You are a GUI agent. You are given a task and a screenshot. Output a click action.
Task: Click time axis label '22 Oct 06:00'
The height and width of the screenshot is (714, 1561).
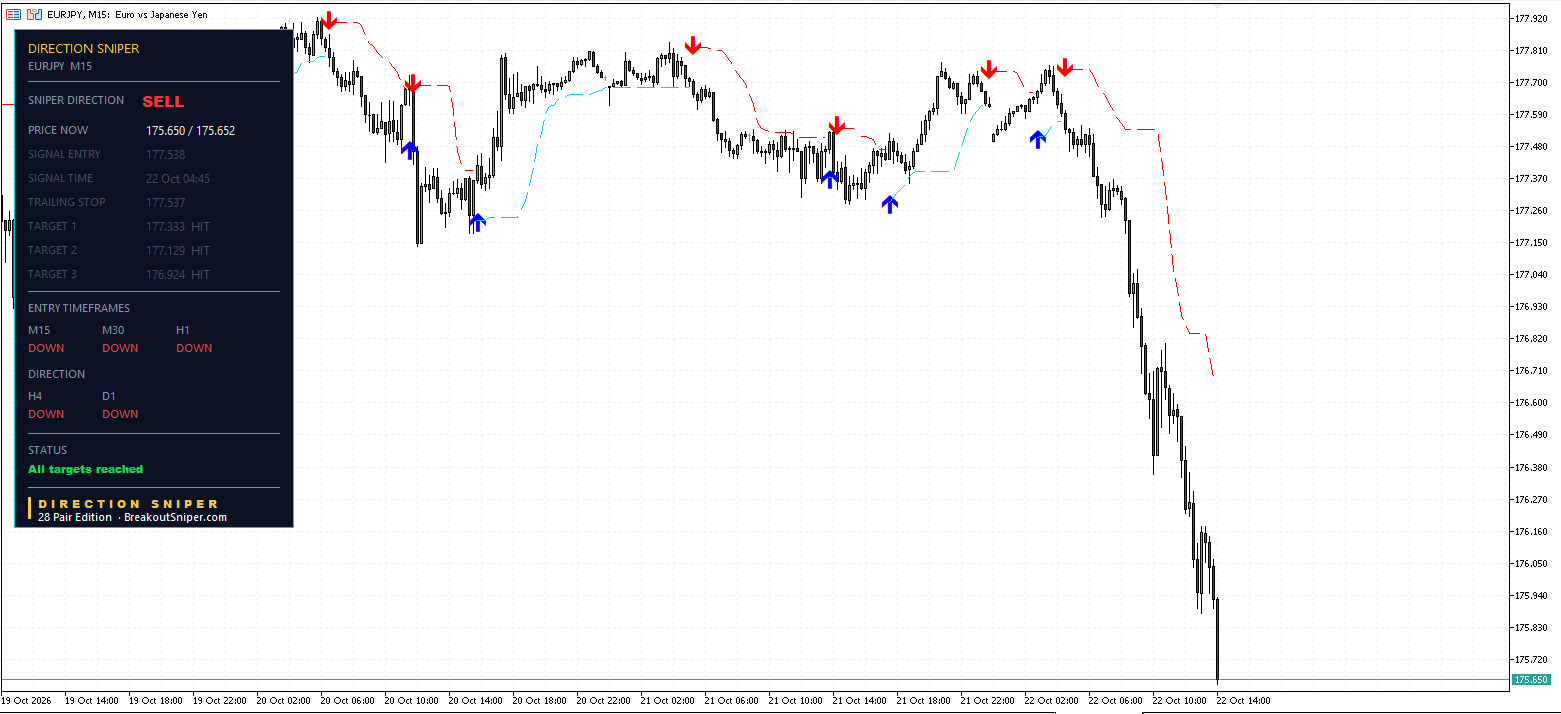1116,701
